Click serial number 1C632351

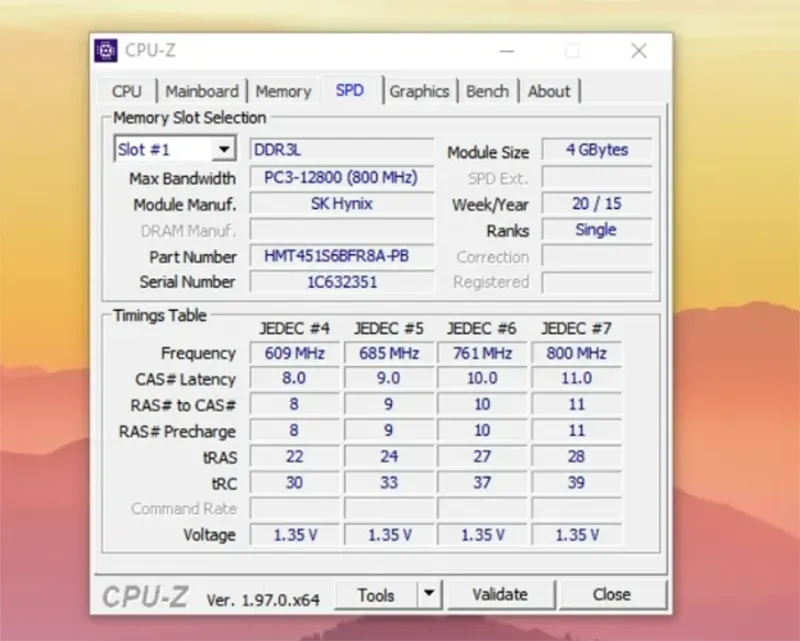342,282
